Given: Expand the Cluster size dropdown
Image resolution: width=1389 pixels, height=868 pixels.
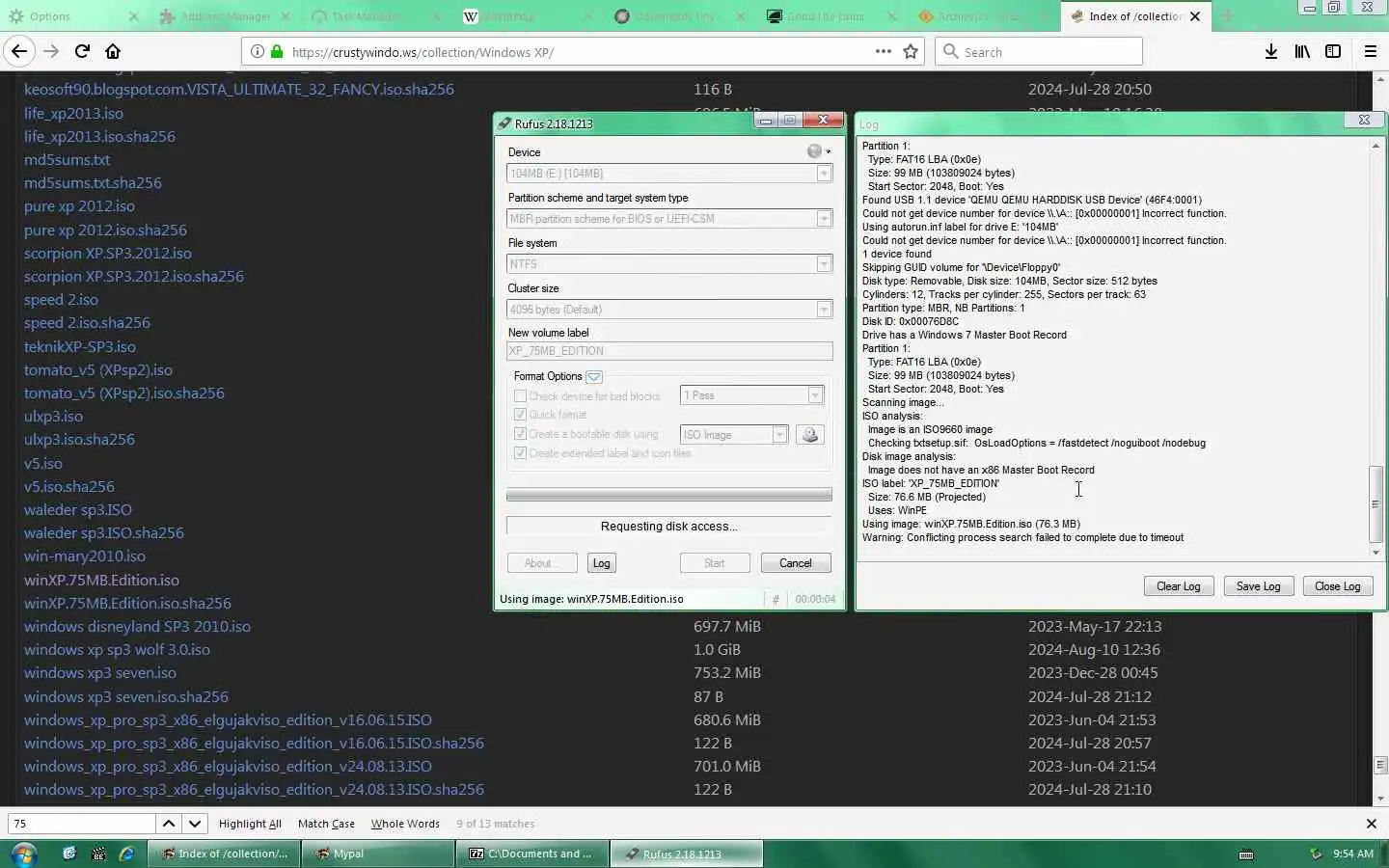Looking at the screenshot, I should 824,310.
